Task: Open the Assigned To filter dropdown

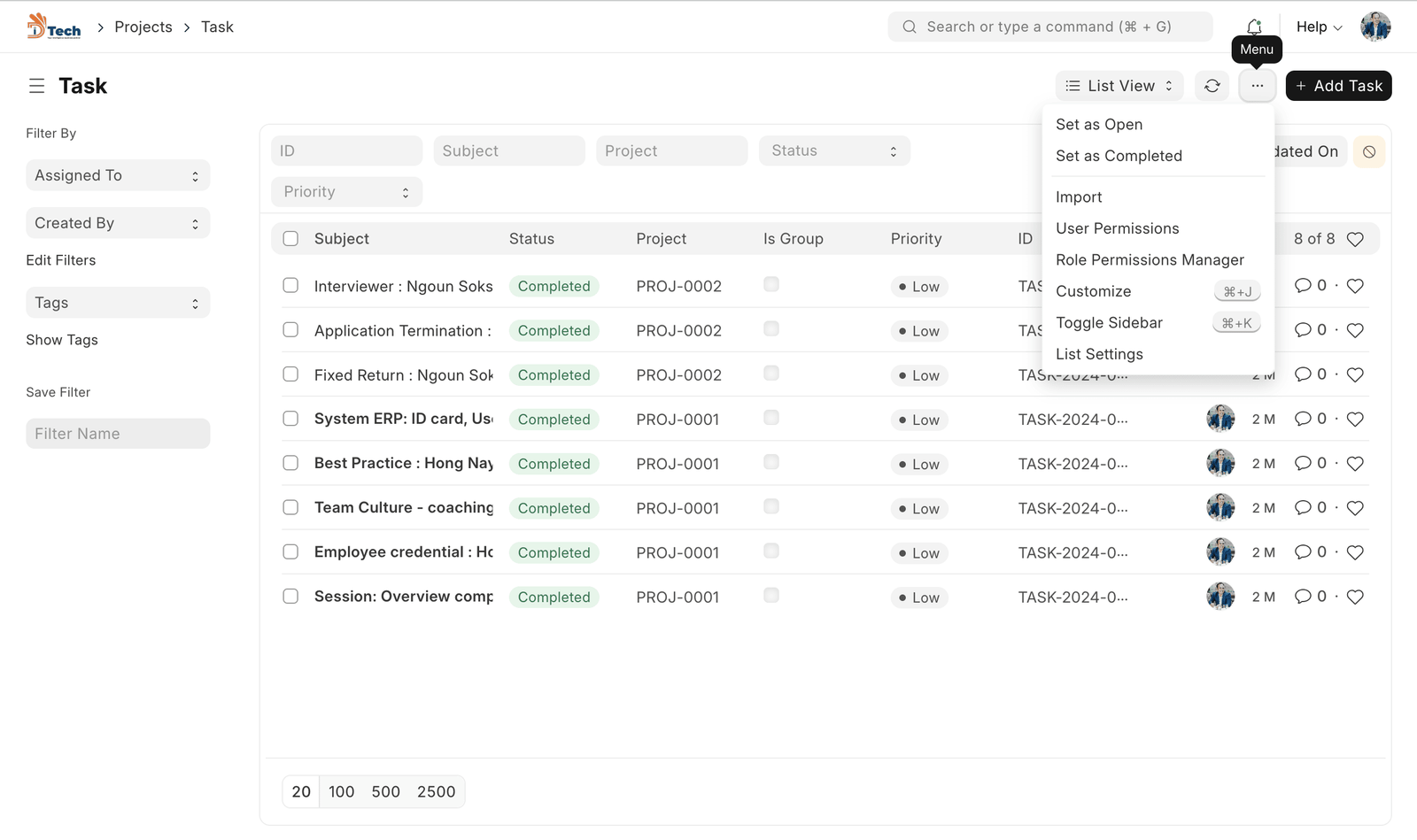Action: pyautogui.click(x=118, y=175)
